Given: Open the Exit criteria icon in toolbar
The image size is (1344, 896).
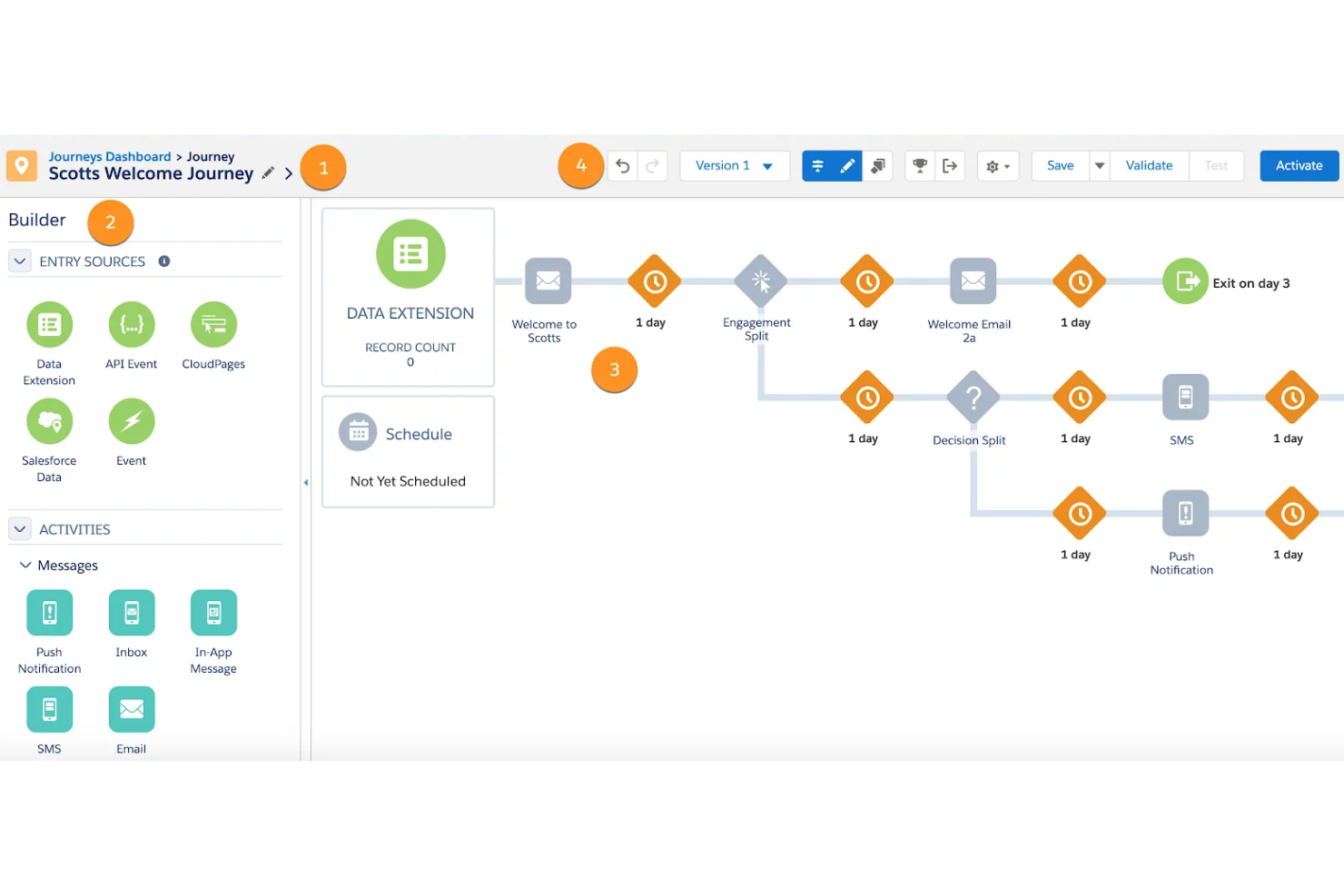Looking at the screenshot, I should 950,166.
